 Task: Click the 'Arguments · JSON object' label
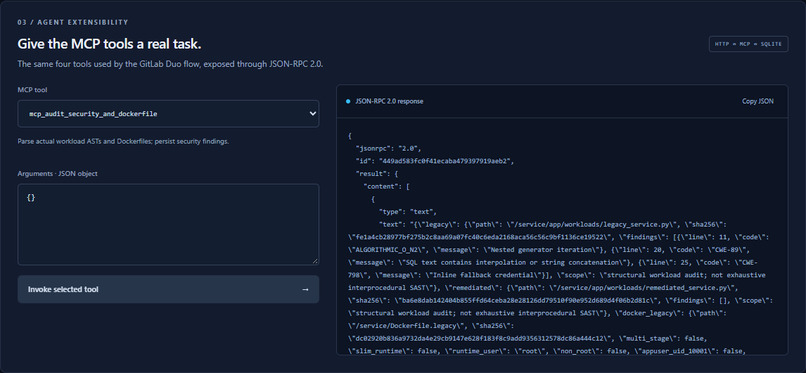[x=58, y=174]
